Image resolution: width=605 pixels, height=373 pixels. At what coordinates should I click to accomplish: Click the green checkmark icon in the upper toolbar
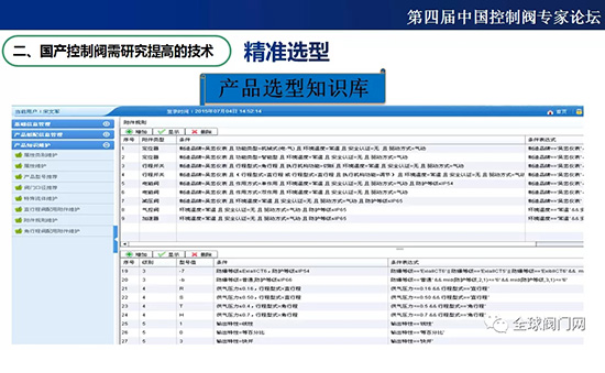click(x=162, y=132)
